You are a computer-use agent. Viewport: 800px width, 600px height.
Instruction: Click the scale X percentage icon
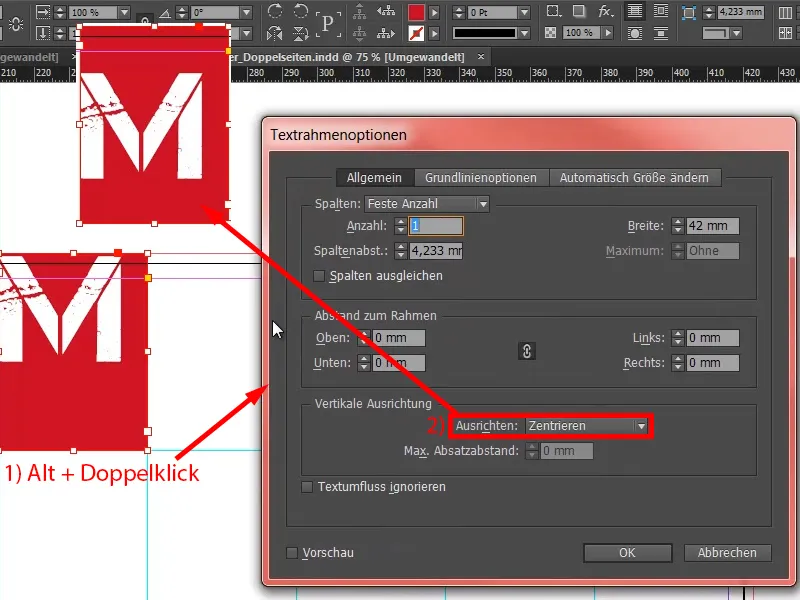[43, 12]
